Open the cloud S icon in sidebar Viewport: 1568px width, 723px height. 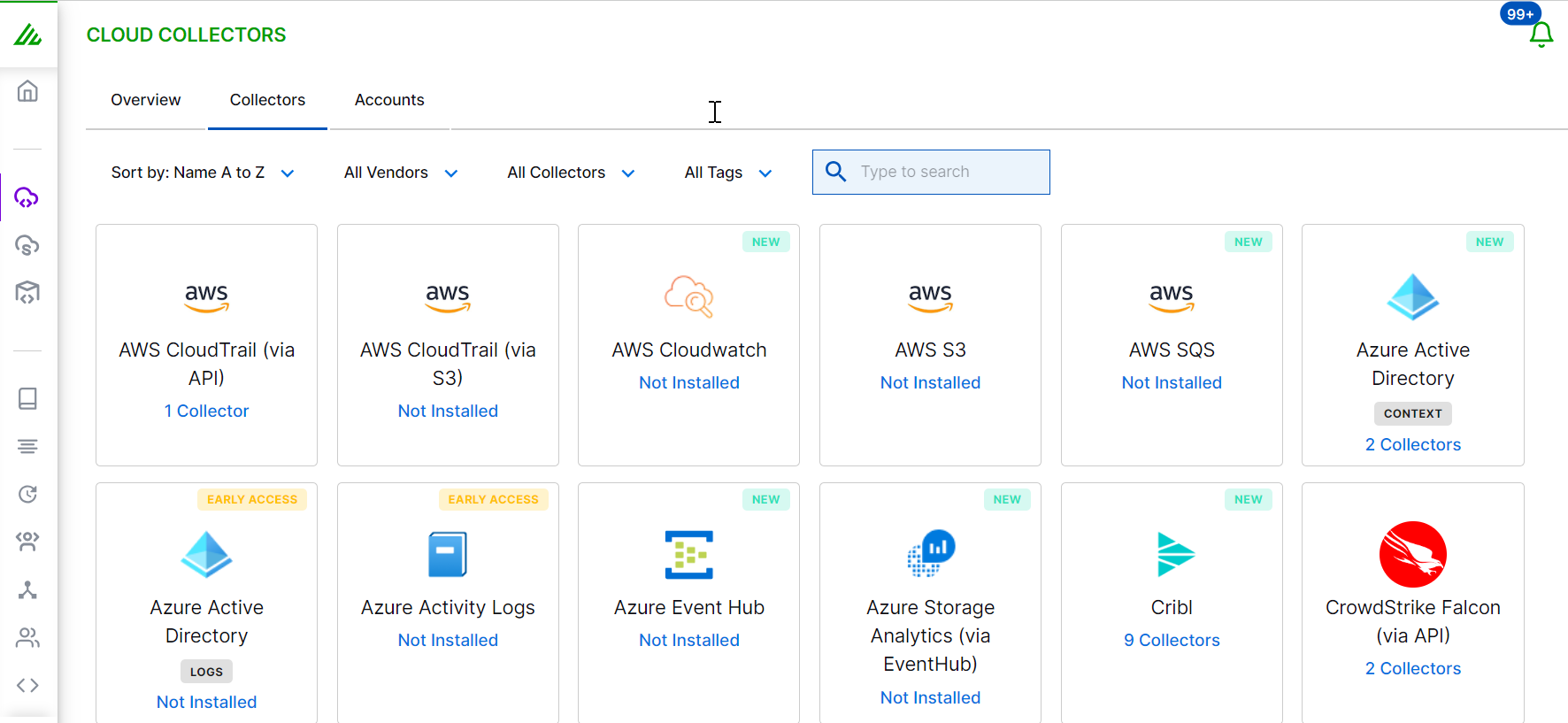(27, 245)
